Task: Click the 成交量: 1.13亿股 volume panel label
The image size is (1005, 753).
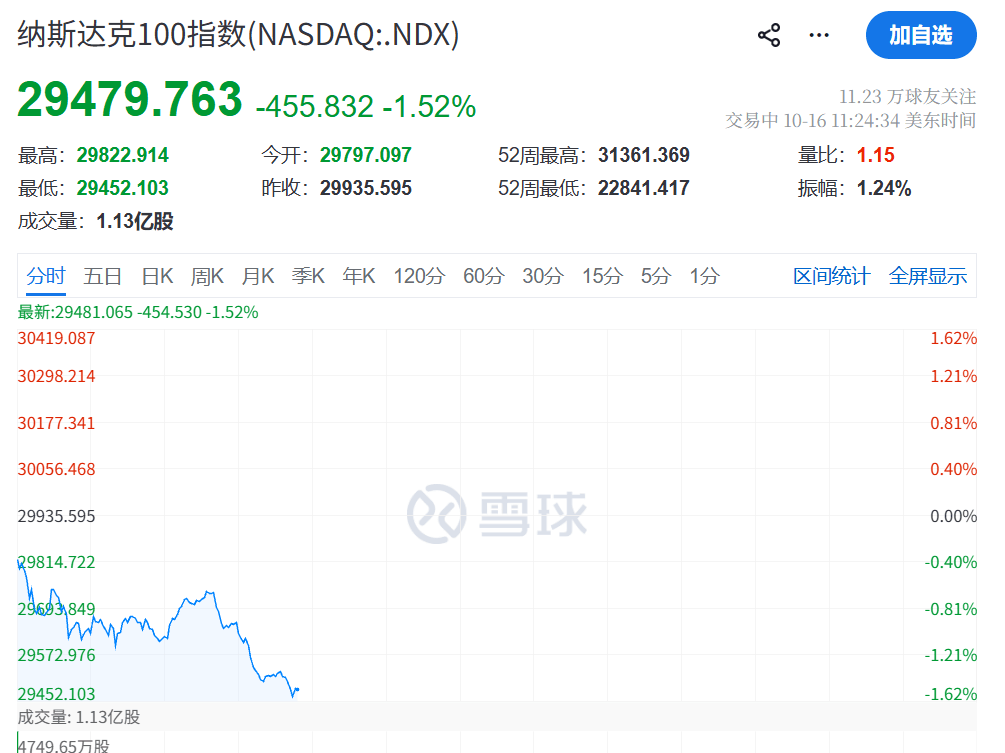Action: [x=79, y=717]
